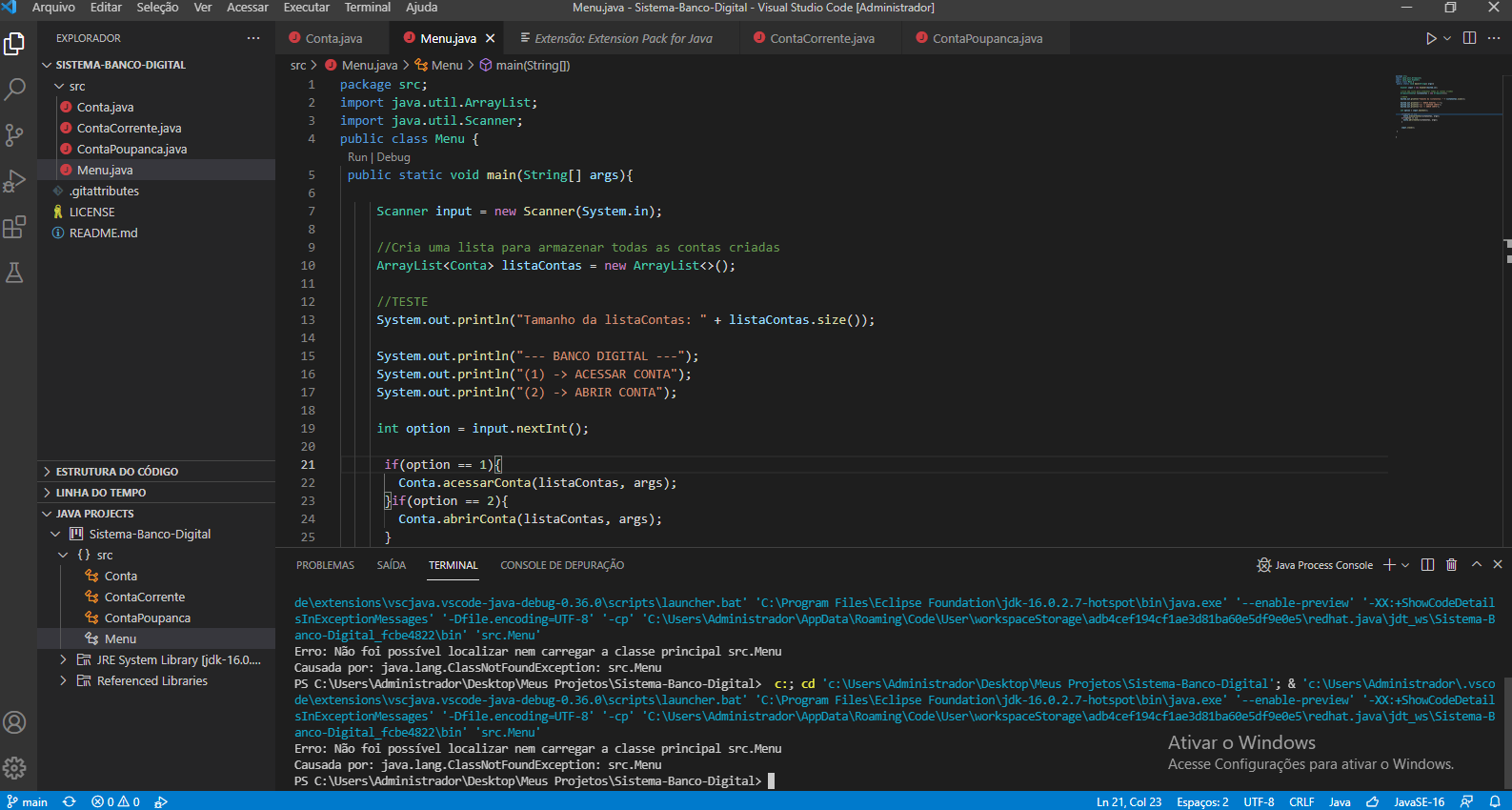Open the Explorer view in activity bar
This screenshot has height=810, width=1512.
14,44
